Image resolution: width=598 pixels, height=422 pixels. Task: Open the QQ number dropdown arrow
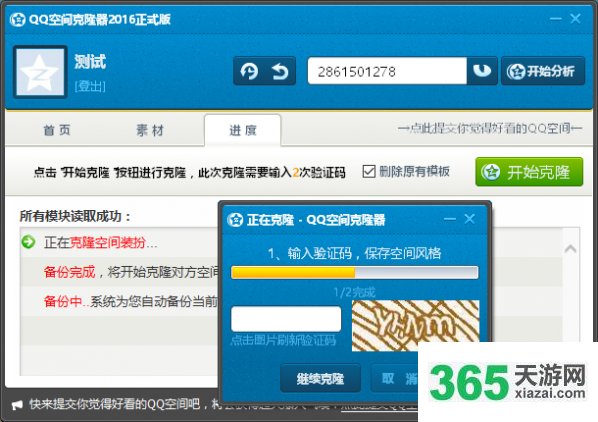tap(482, 71)
